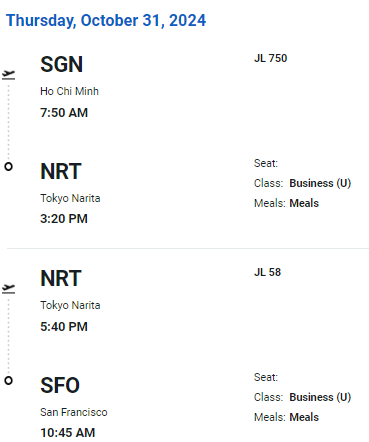Click the JL 750 flight number
This screenshot has width=369, height=442.
[270, 58]
